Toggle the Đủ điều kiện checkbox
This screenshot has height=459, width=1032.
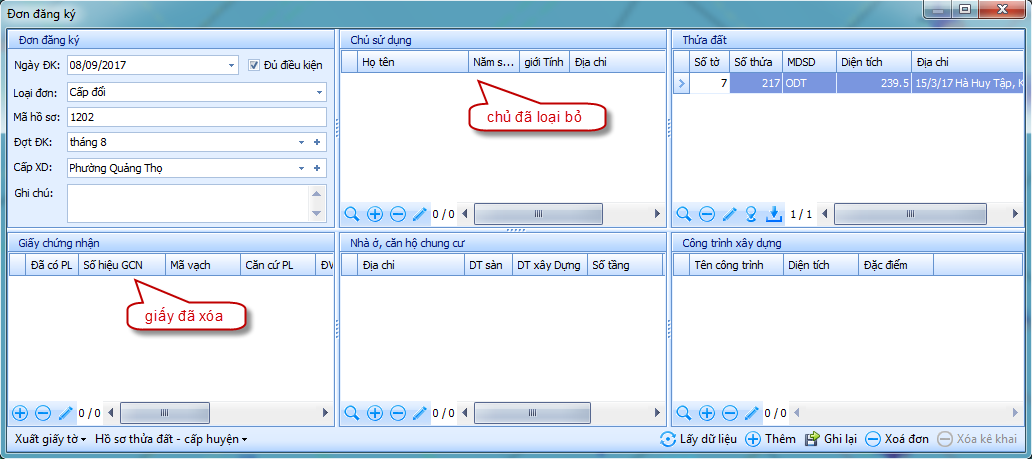tap(255, 65)
